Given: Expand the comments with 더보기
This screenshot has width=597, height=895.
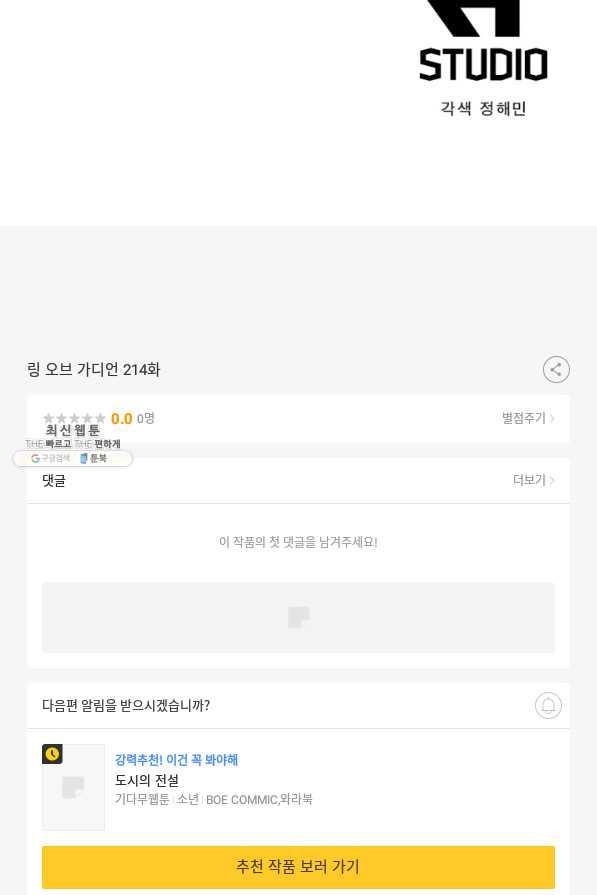Looking at the screenshot, I should (x=533, y=480).
